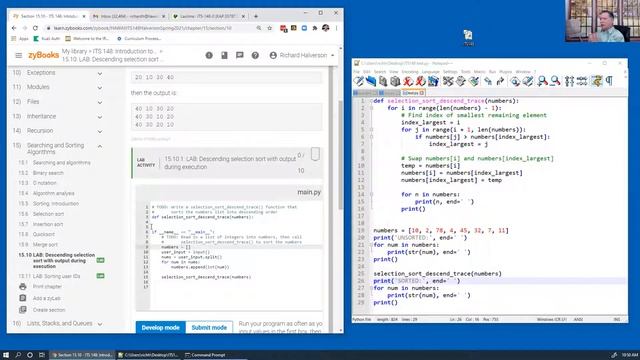Click the Zoom Out icon in Notepad++
640x360 pixels.
tap(555, 81)
